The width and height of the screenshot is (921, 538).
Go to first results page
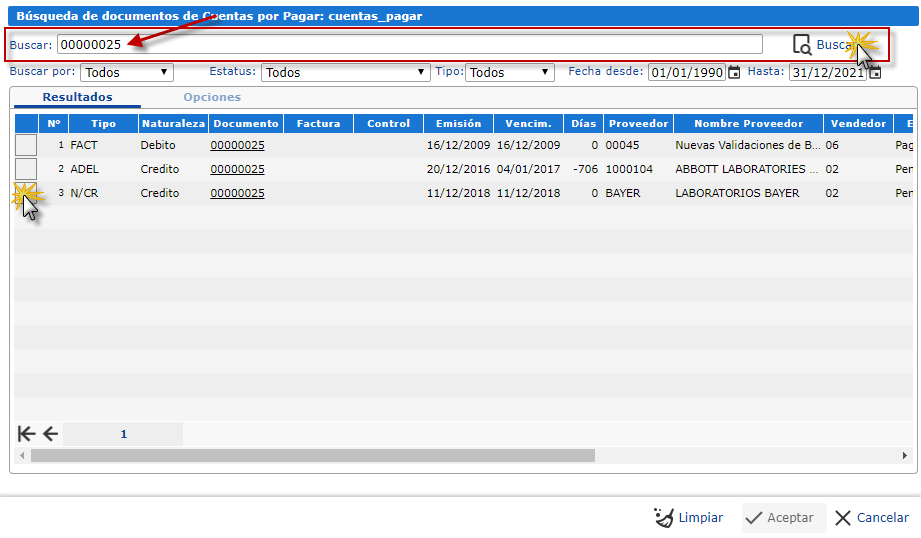[26, 434]
